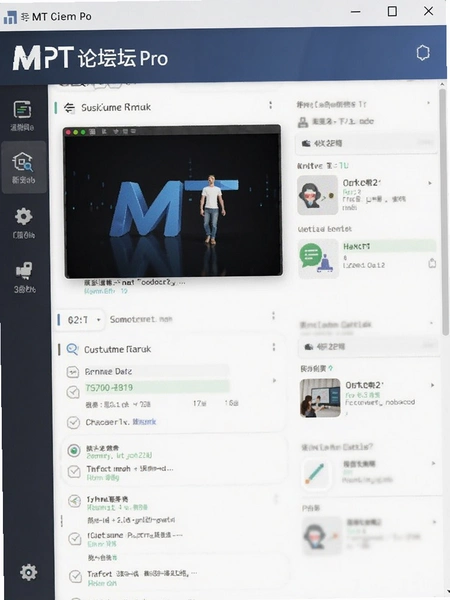Click the green dot on video window

[83, 132]
